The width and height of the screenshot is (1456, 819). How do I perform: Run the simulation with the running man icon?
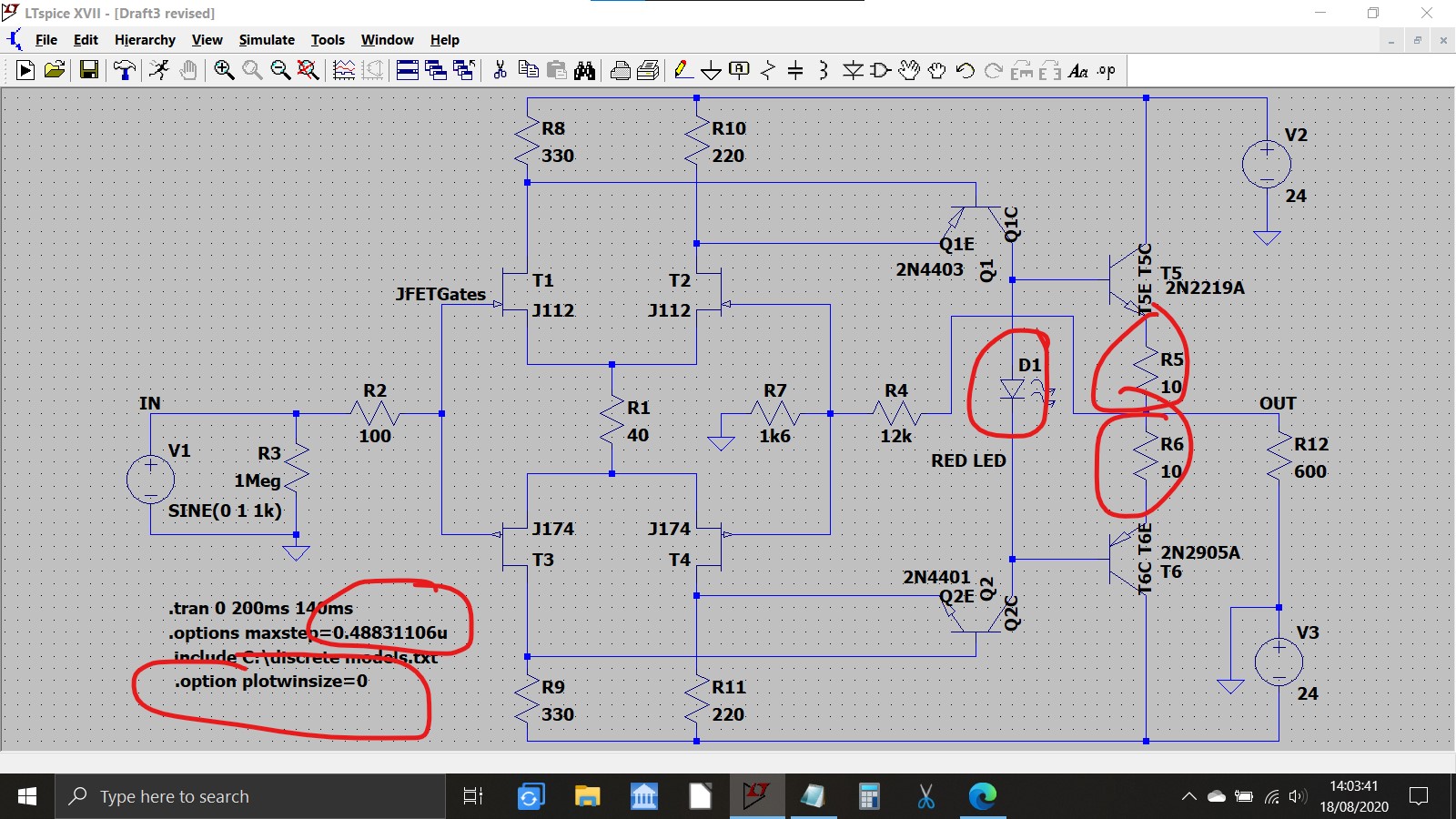(x=159, y=70)
